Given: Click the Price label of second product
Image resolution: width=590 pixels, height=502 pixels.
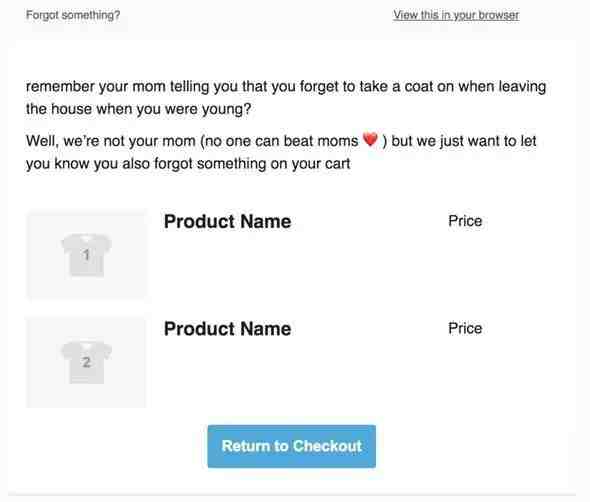Looking at the screenshot, I should (x=465, y=329).
